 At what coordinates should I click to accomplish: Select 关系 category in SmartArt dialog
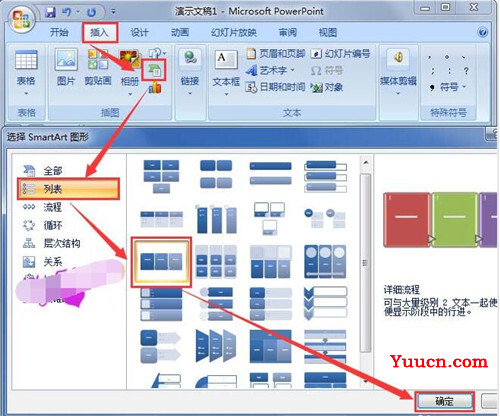click(x=42, y=262)
